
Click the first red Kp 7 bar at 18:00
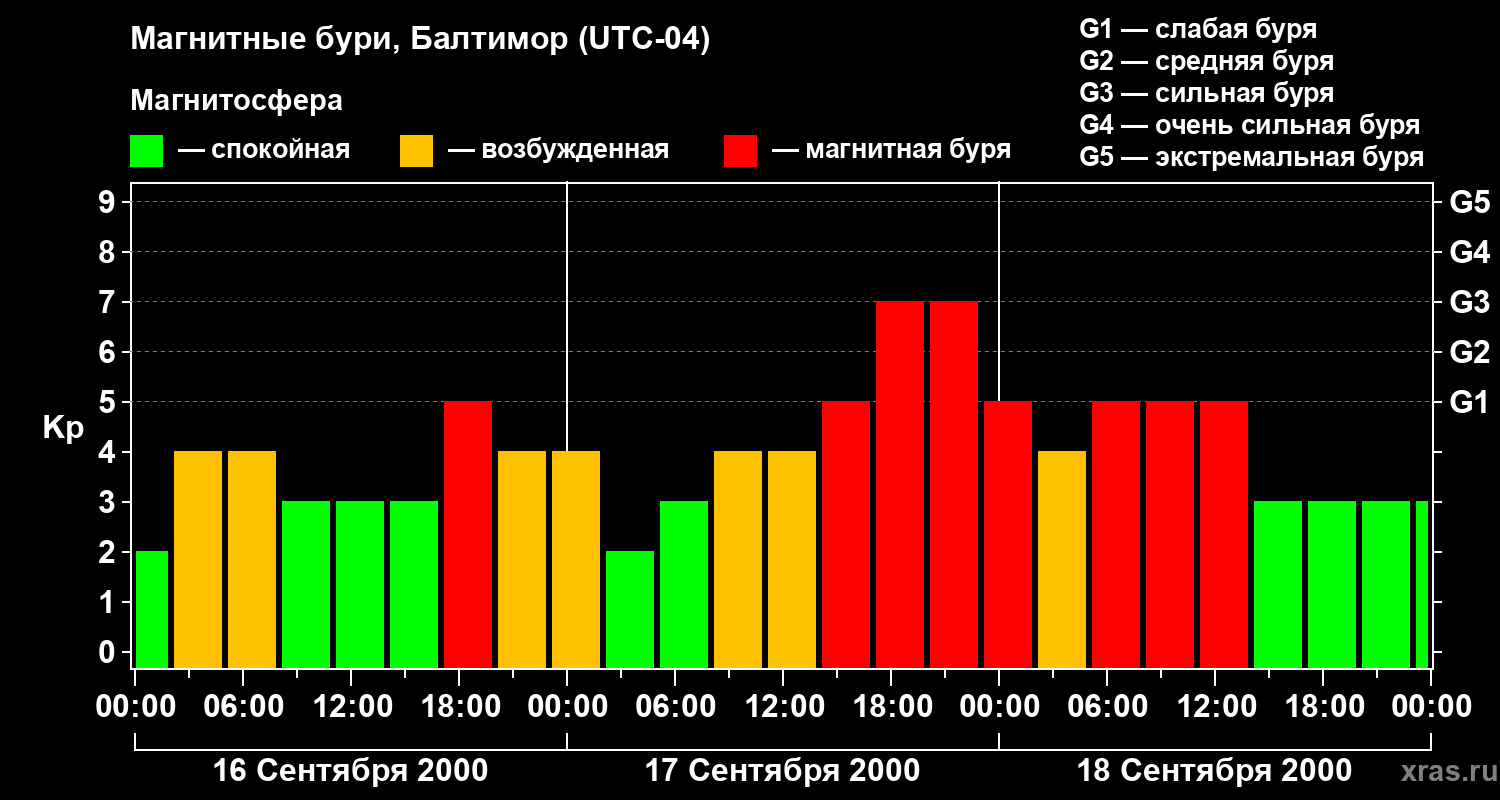pyautogui.click(x=900, y=484)
